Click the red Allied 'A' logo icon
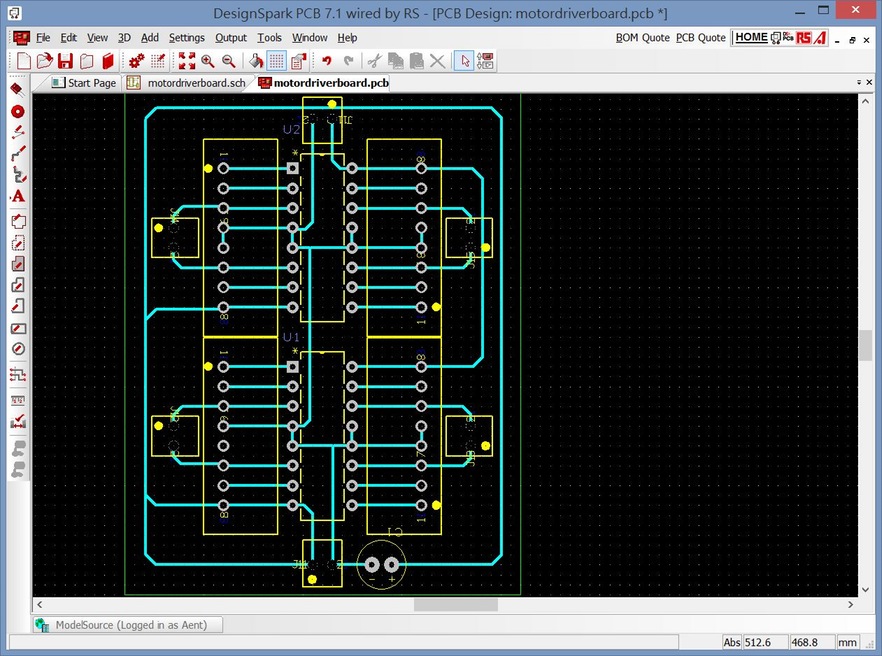Screen dimensions: 882x656 [820, 38]
